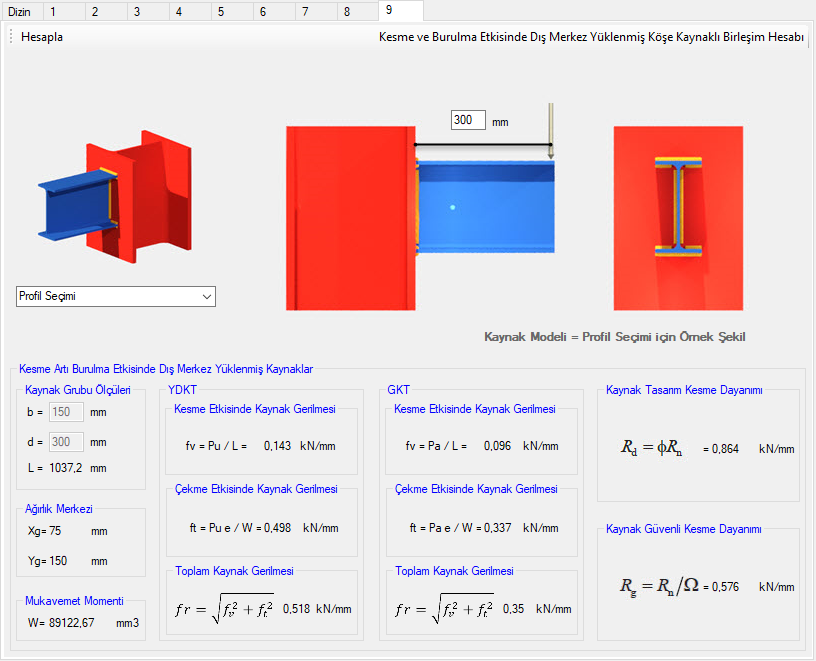Click the b = 150 input field
Image resolution: width=816 pixels, height=661 pixels.
tap(66, 412)
